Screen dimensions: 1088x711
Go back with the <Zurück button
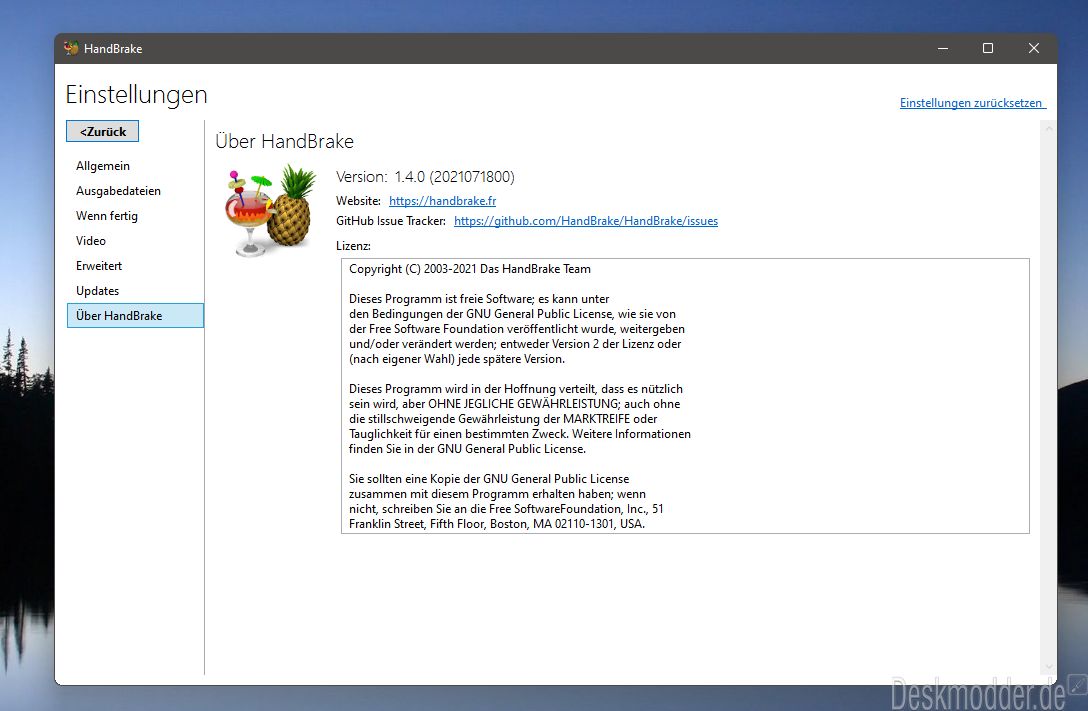coord(103,131)
